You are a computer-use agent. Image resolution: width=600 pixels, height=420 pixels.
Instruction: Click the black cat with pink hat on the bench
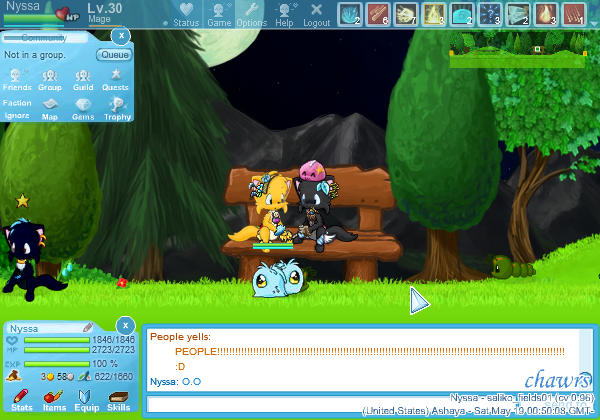[321, 207]
